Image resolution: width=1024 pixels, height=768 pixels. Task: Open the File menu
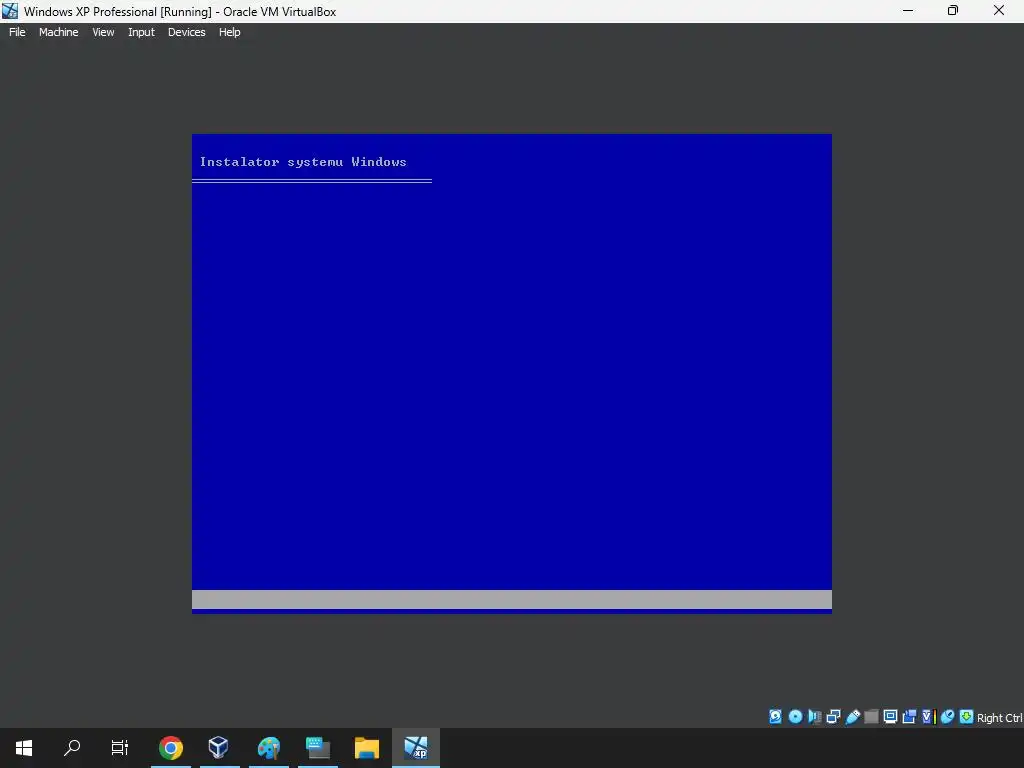(17, 32)
